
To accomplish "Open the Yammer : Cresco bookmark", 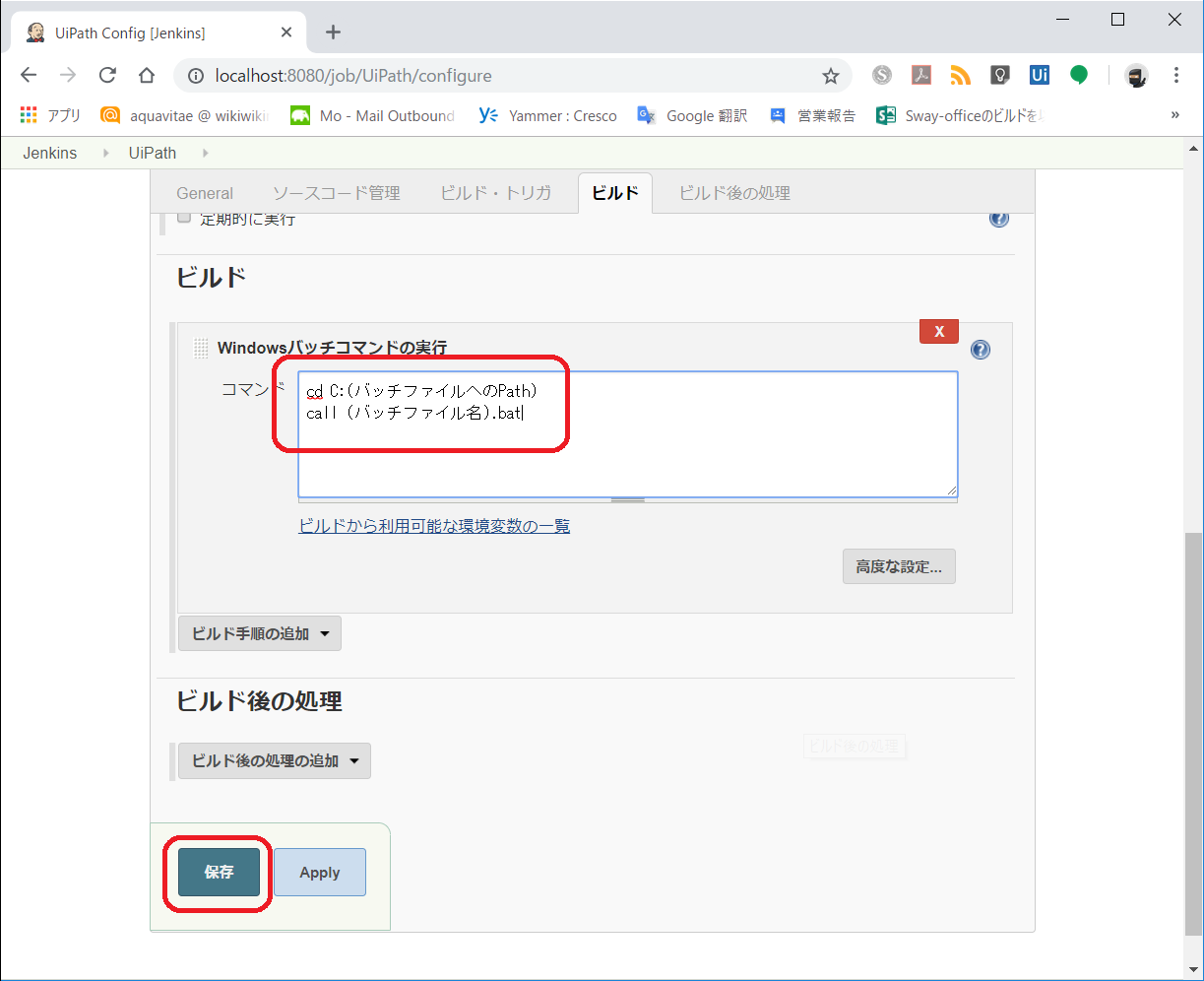I will [x=547, y=115].
